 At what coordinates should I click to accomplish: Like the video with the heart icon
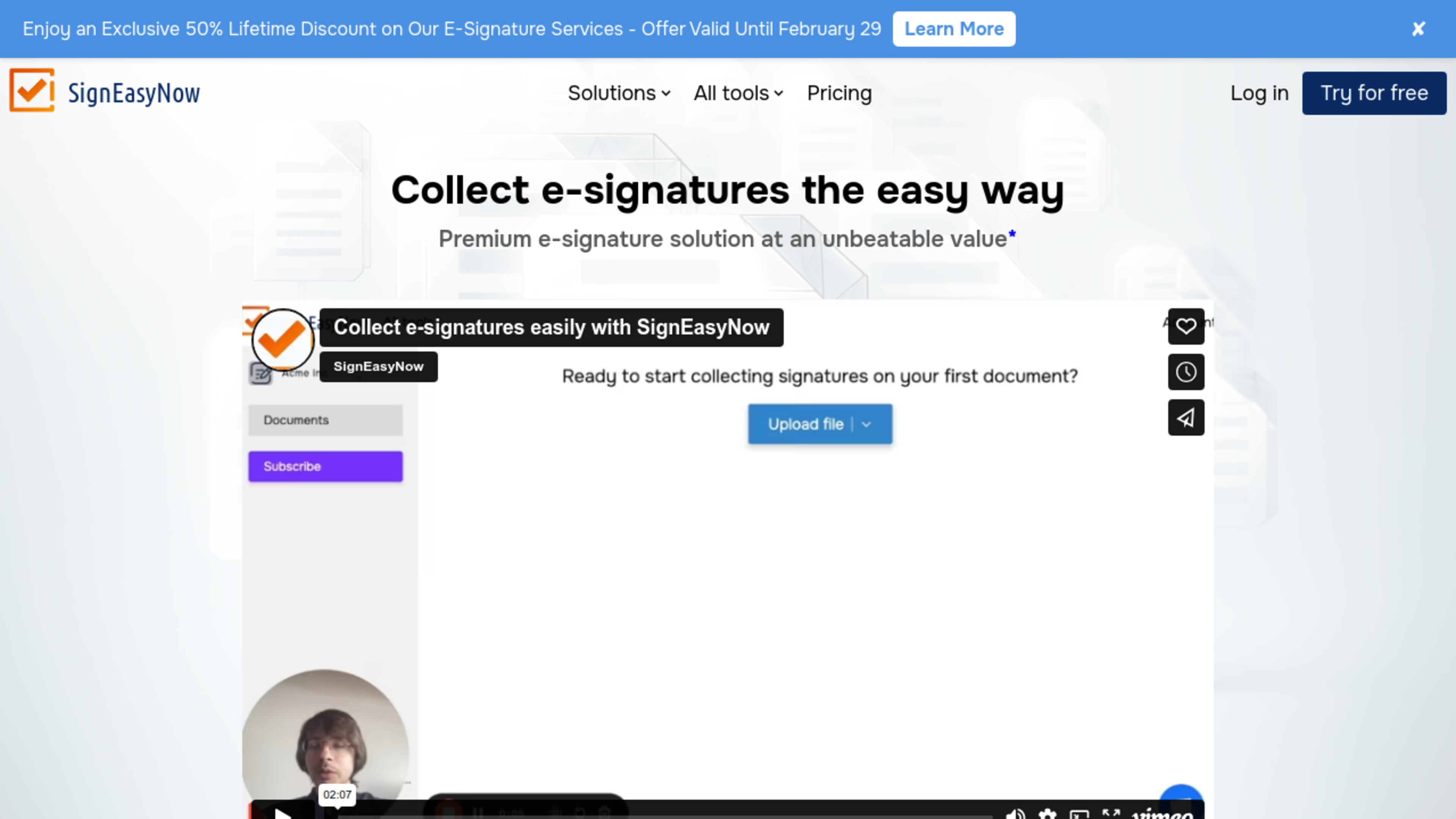(1186, 326)
